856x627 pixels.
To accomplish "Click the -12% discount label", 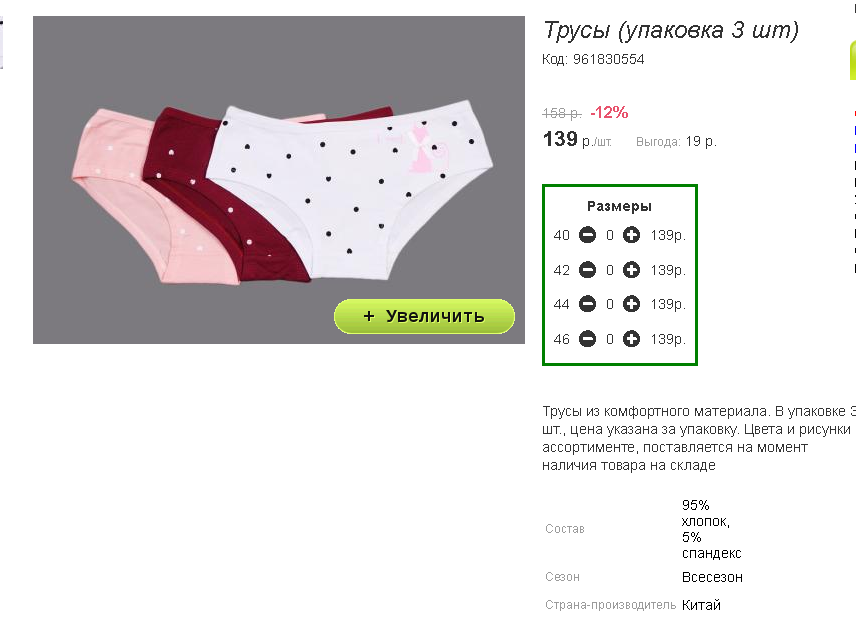I will coord(611,112).
